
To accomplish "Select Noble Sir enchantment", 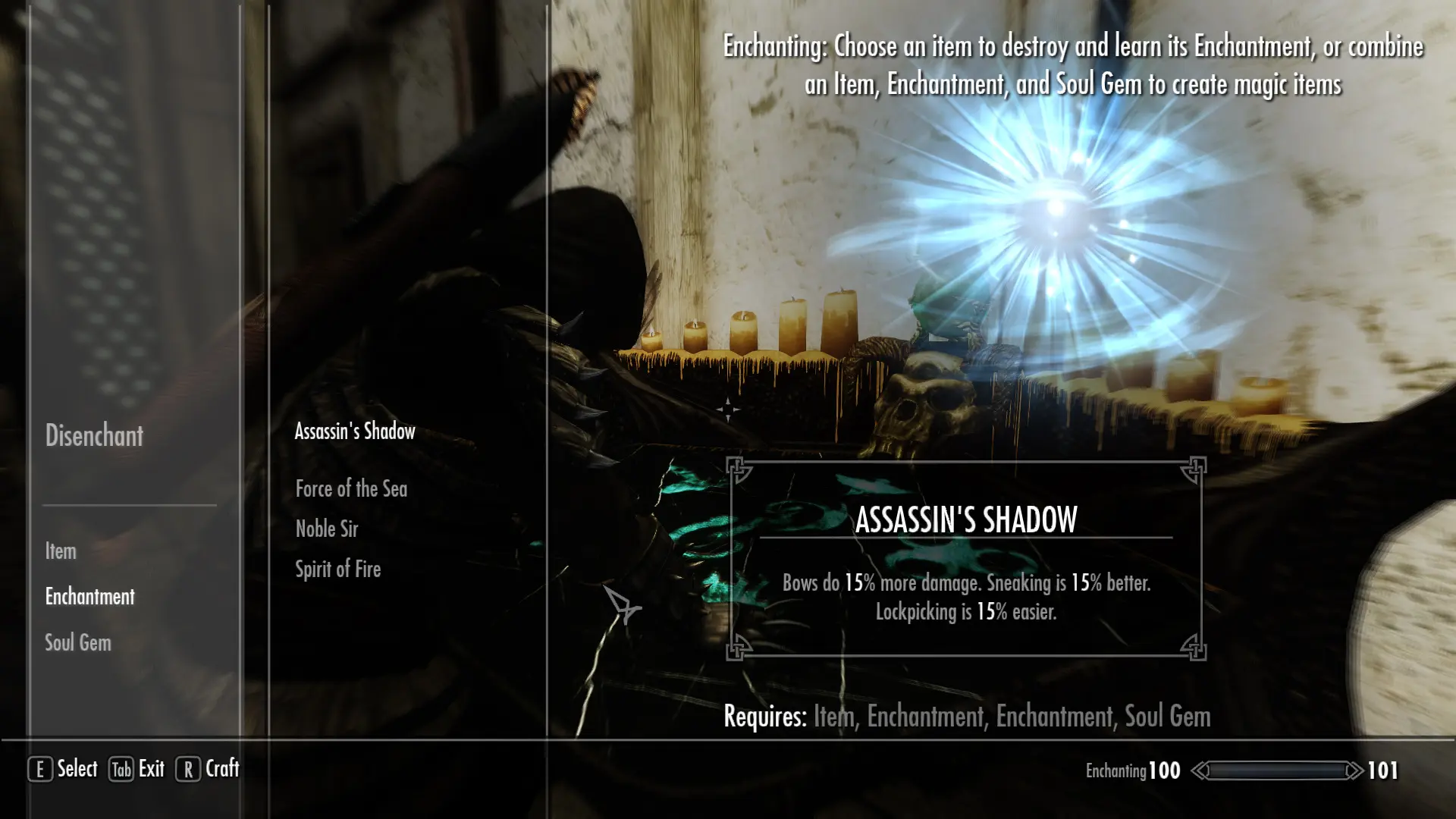I will click(327, 528).
